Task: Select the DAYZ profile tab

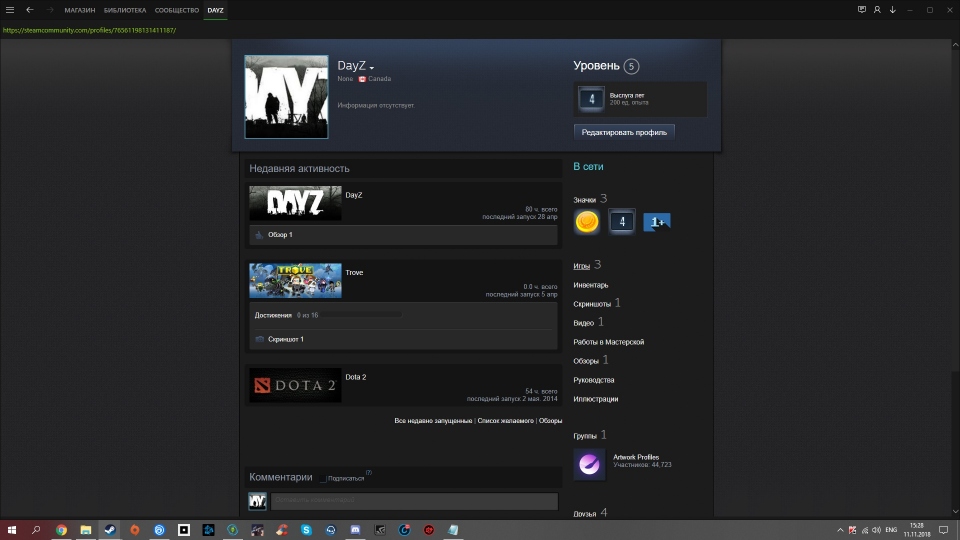Action: tap(216, 10)
